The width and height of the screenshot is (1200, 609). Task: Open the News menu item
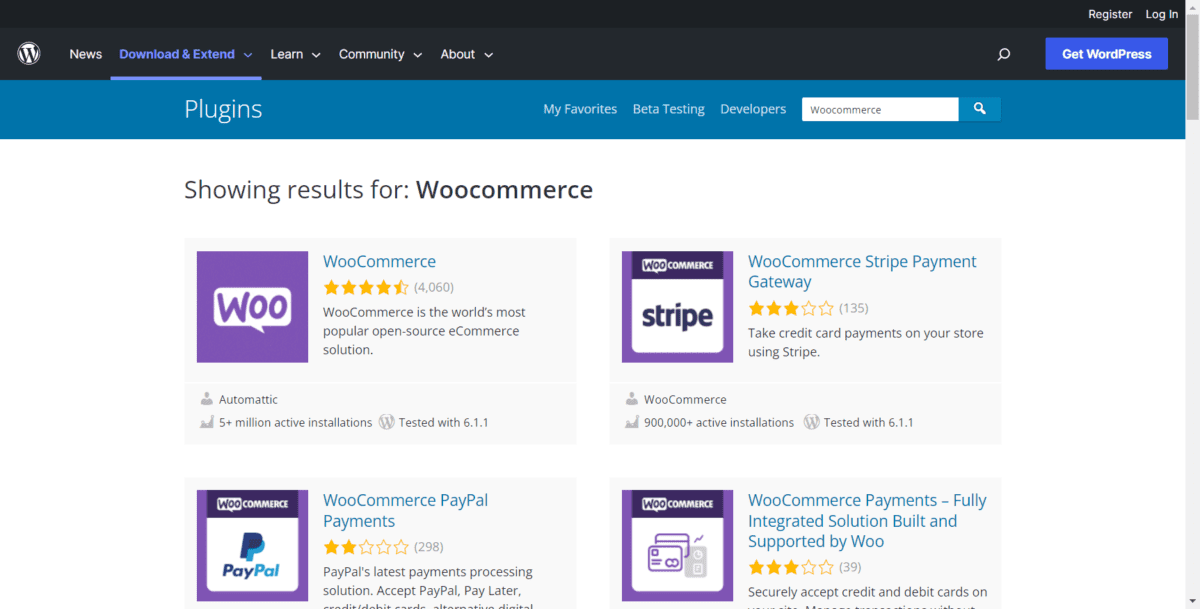point(86,54)
